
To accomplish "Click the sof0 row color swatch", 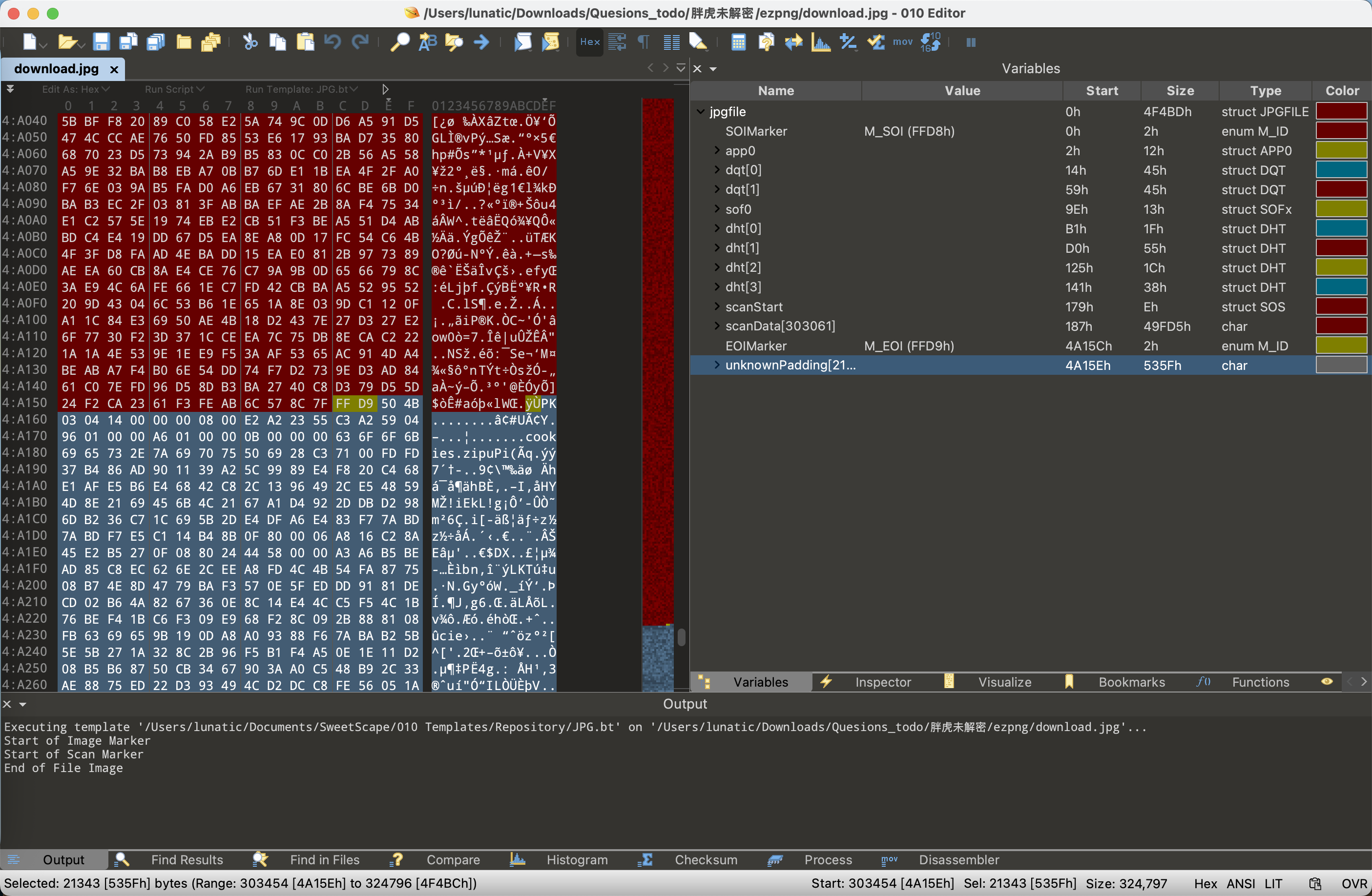I will click(x=1341, y=208).
